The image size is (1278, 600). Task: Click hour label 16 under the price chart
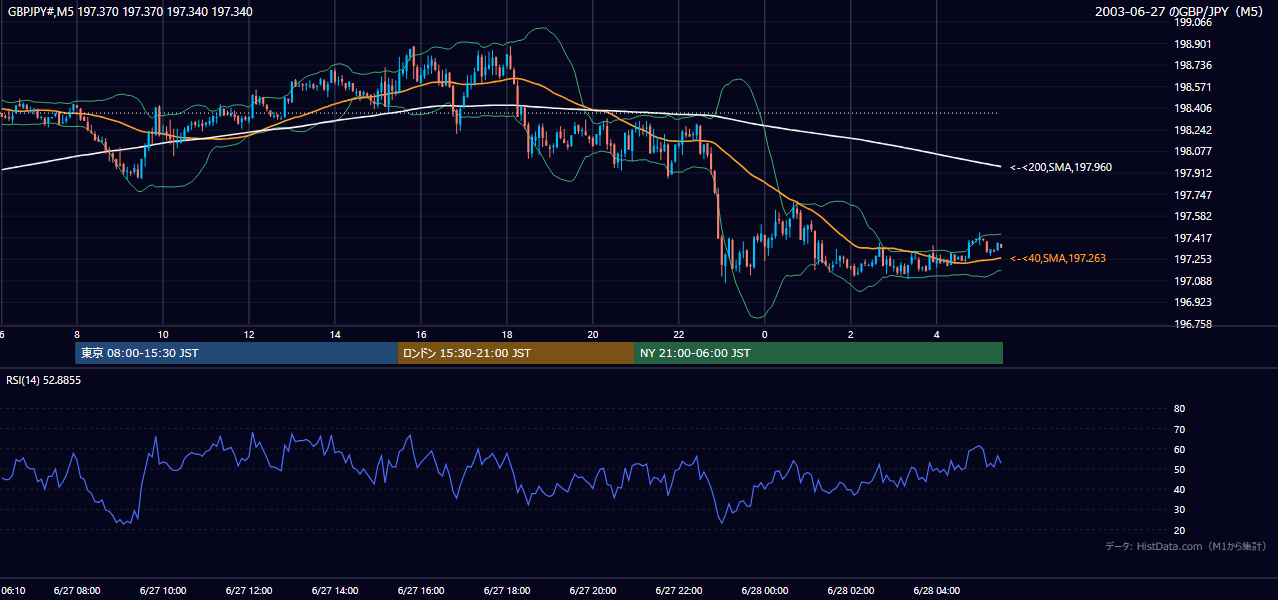pos(421,334)
